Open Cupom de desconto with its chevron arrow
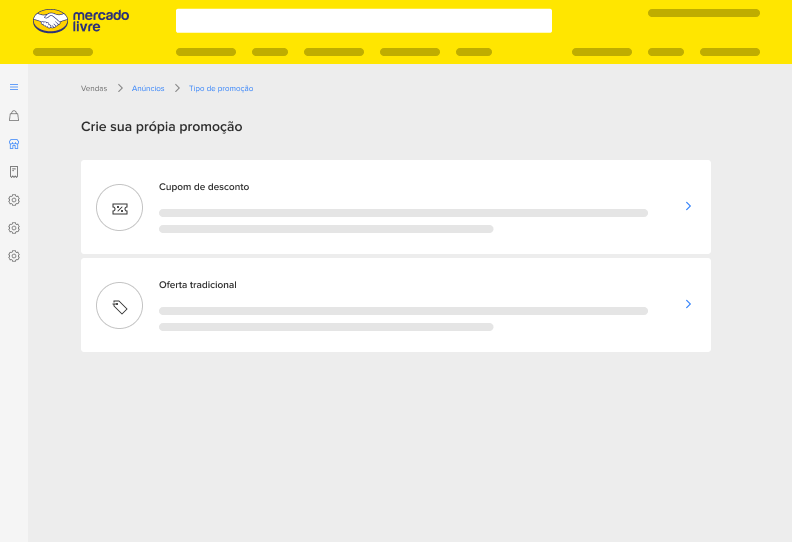Screen dimensions: 792x542 (x=688, y=206)
